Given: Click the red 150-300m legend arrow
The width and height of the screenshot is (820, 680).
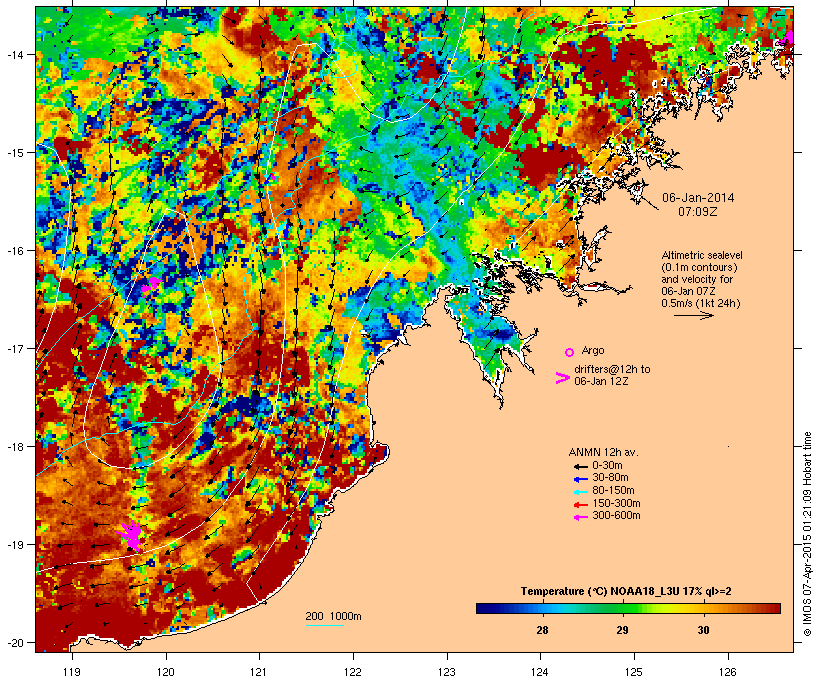Looking at the screenshot, I should coord(580,505).
